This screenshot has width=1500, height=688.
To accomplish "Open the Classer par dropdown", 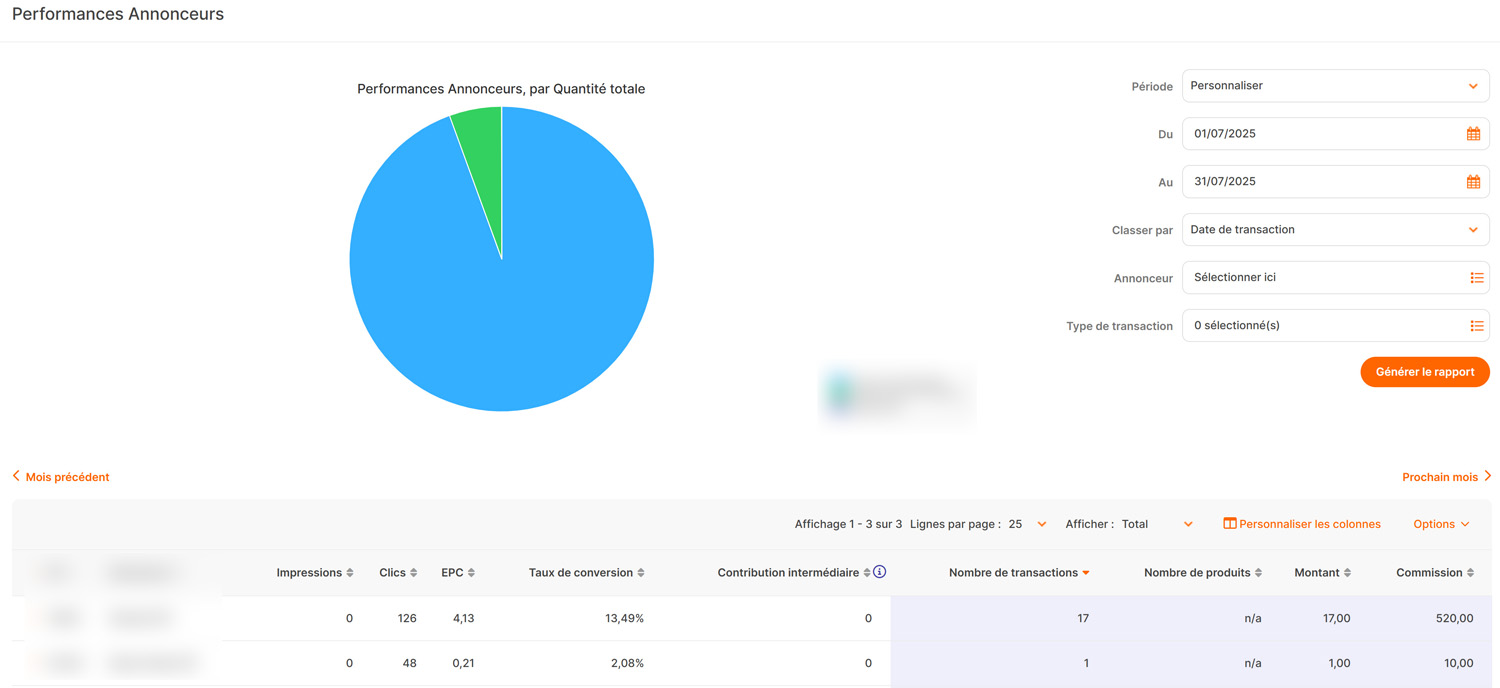I will [x=1335, y=230].
